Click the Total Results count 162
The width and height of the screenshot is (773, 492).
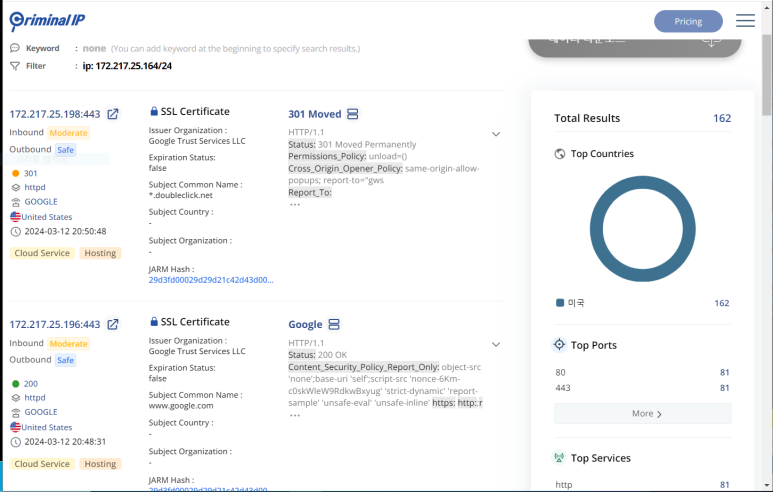point(722,118)
